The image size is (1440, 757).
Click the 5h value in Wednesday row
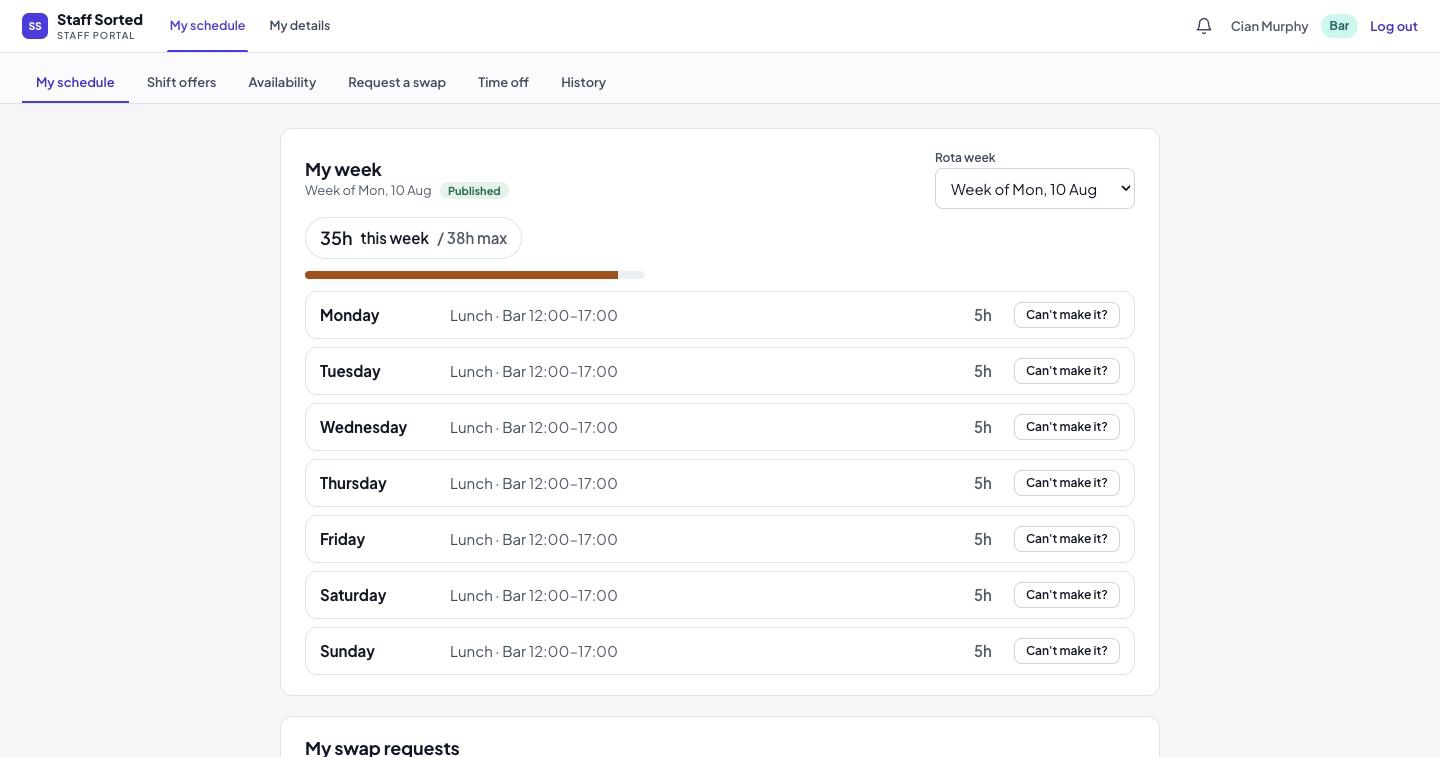983,427
